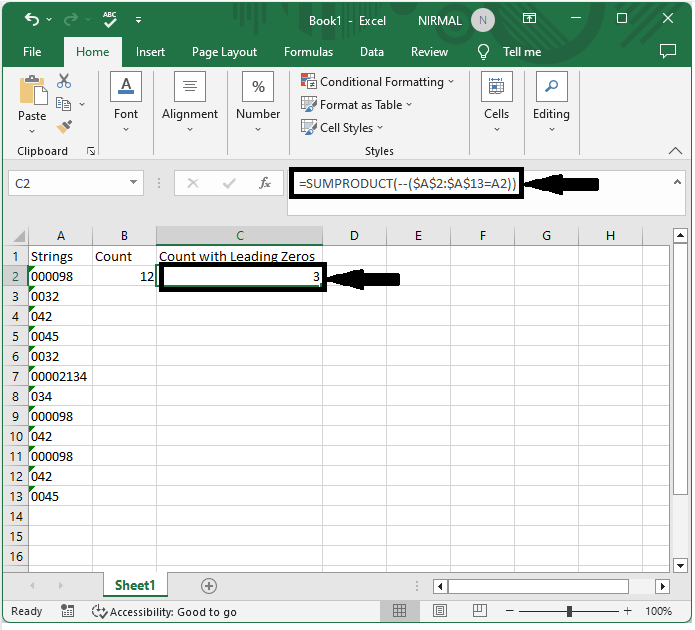Click the Select All corner triangle

(18, 236)
